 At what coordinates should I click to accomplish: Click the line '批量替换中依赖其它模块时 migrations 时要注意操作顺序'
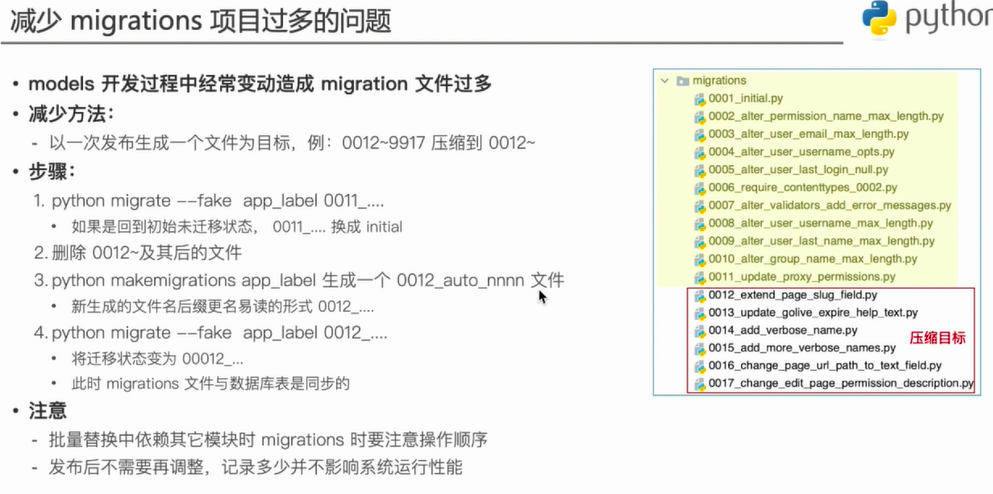click(267, 440)
